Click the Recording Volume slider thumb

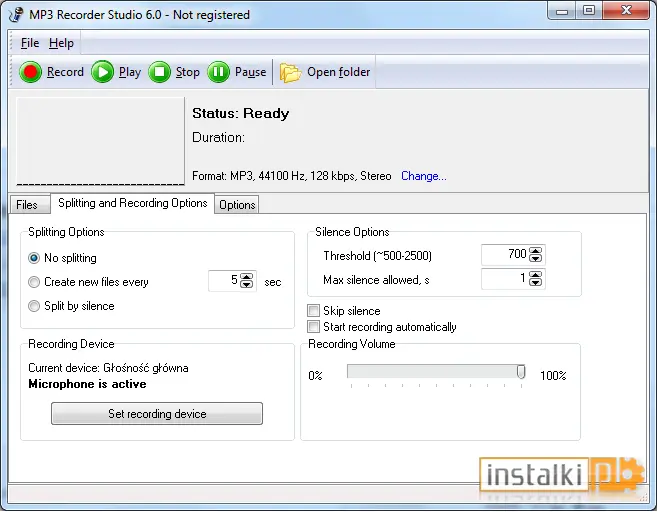521,372
